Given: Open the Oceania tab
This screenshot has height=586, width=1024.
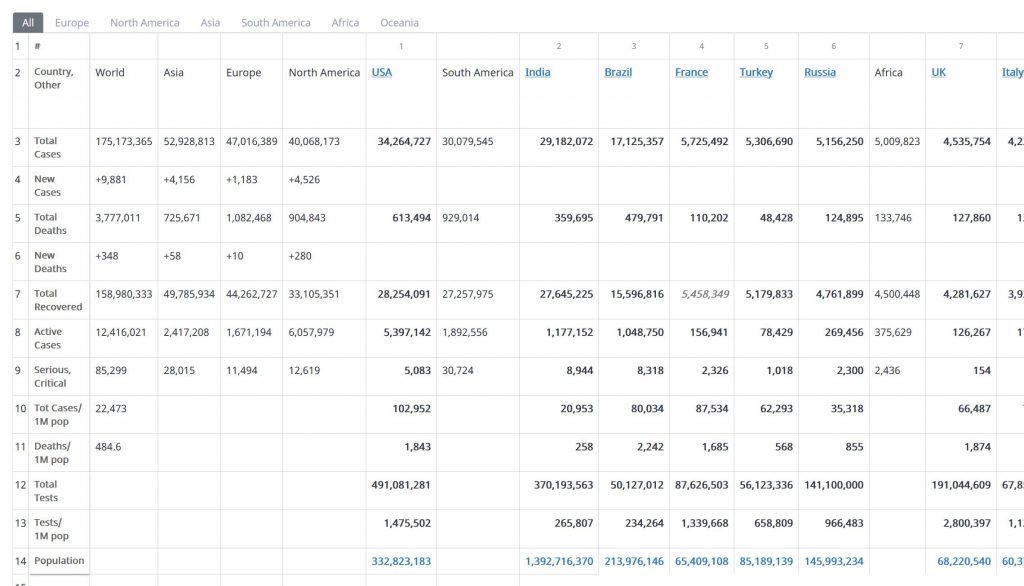Looking at the screenshot, I should [x=399, y=22].
